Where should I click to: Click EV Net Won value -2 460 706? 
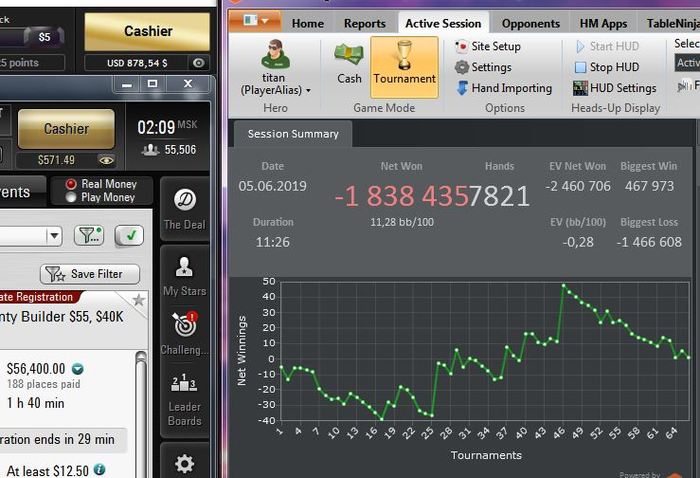(578, 186)
